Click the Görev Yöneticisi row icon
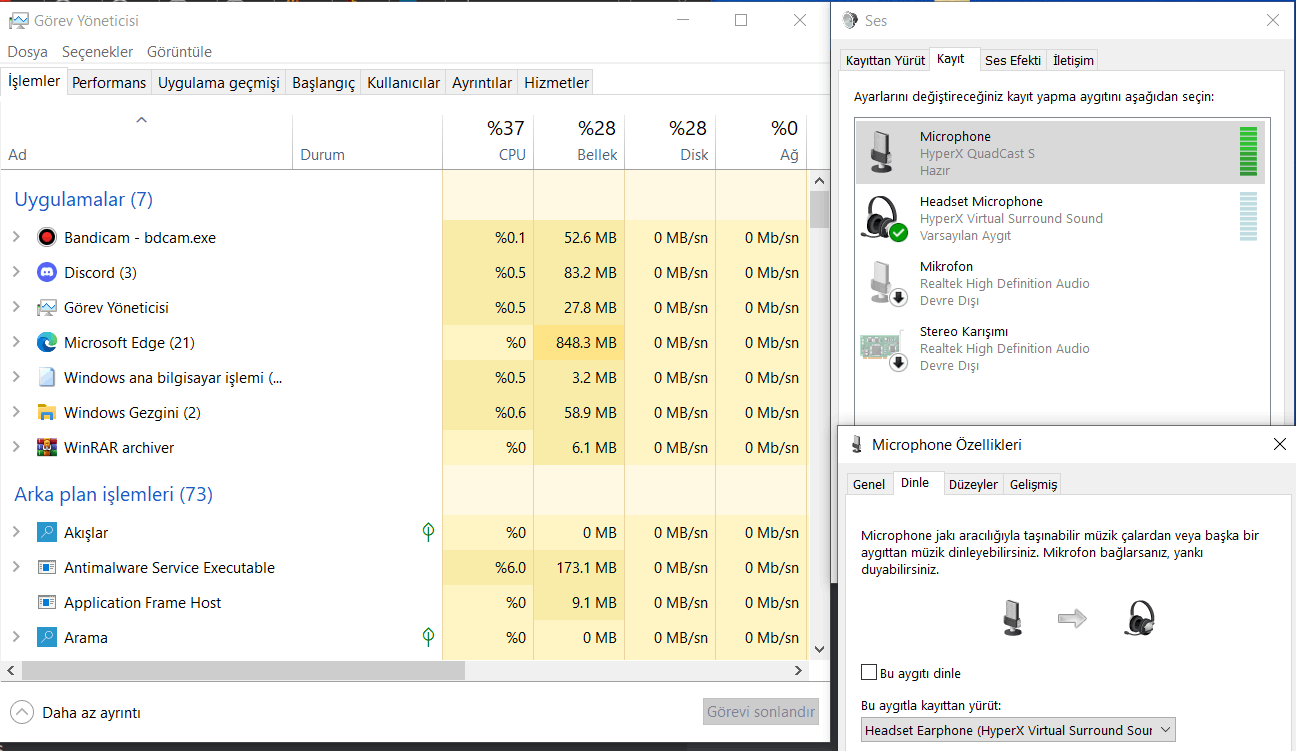Image resolution: width=1296 pixels, height=751 pixels. (46, 308)
